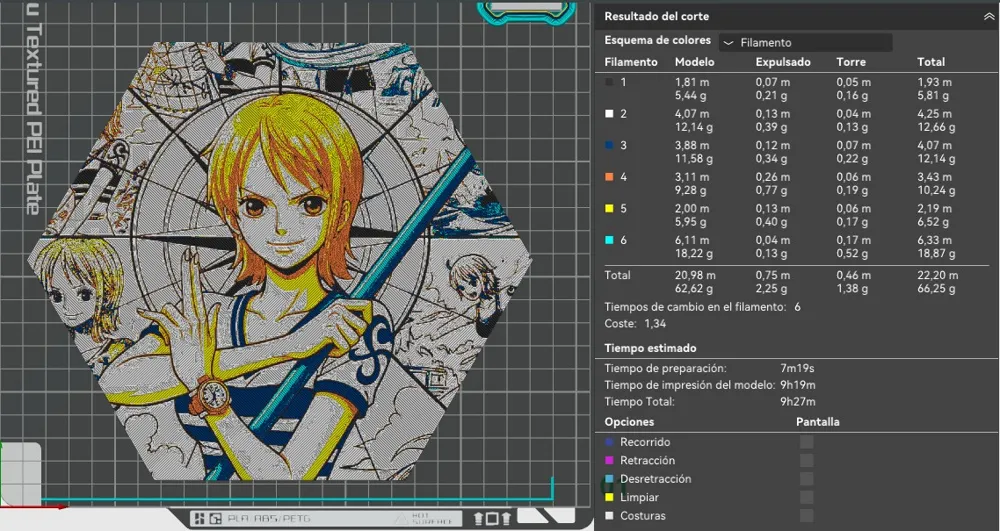Click the Torre column header
The height and width of the screenshot is (531, 1000).
[x=851, y=62]
